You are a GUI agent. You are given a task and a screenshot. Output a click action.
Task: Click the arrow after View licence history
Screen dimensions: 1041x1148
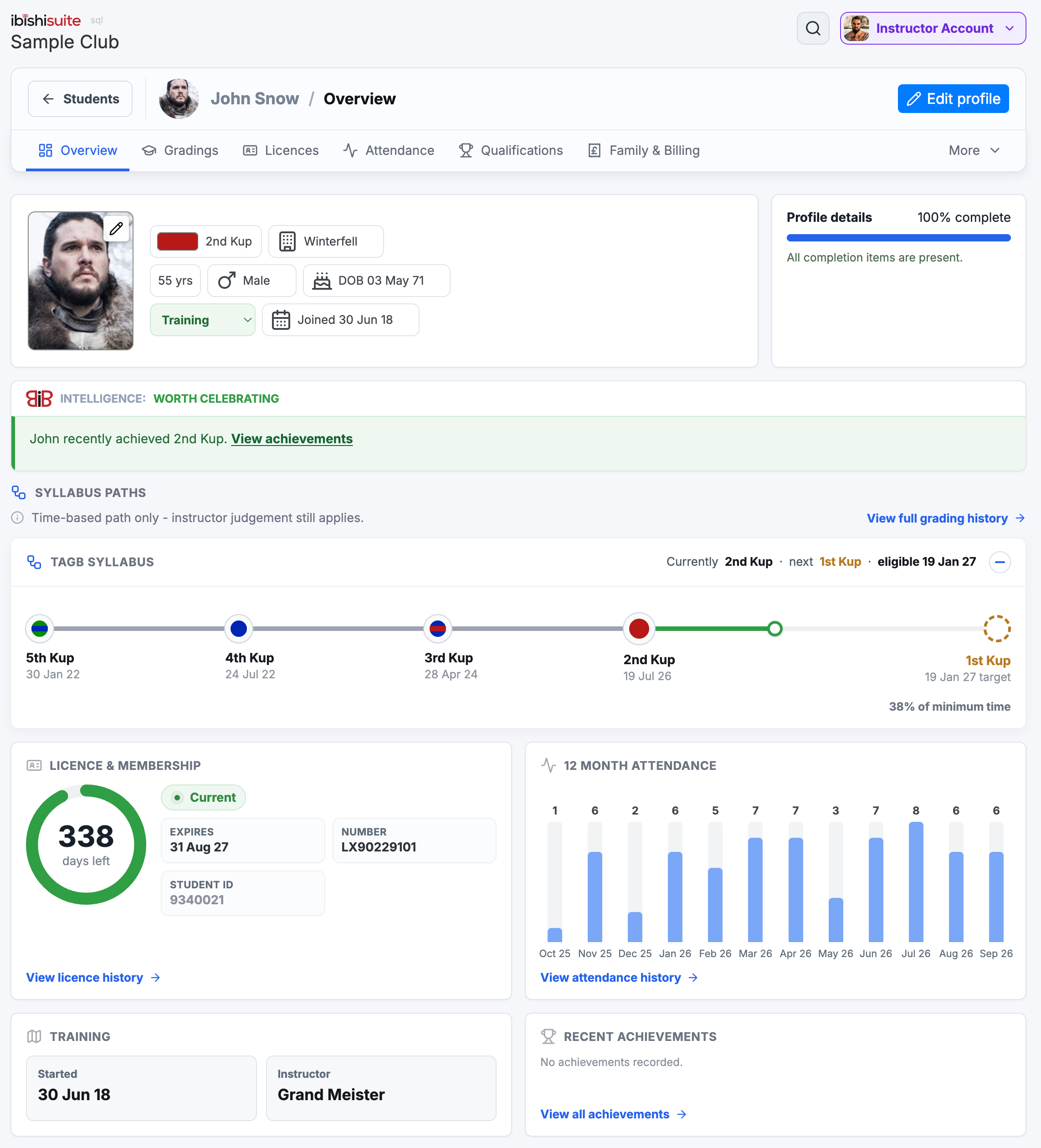[x=155, y=978]
